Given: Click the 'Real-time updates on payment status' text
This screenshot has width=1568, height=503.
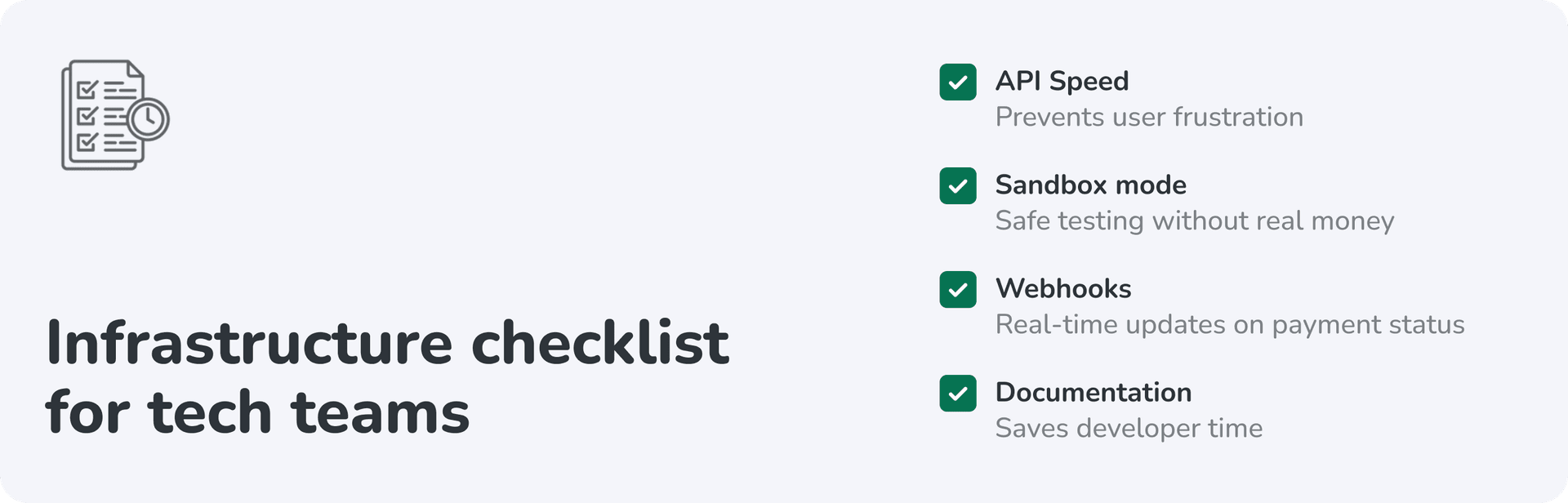Looking at the screenshot, I should coord(1229,324).
